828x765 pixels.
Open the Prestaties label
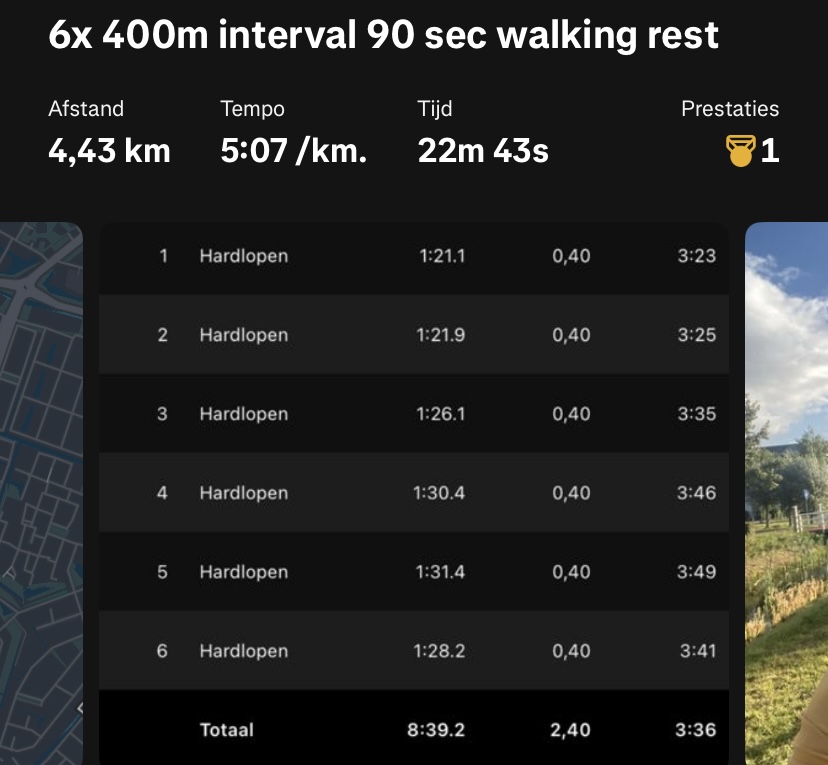tap(729, 109)
